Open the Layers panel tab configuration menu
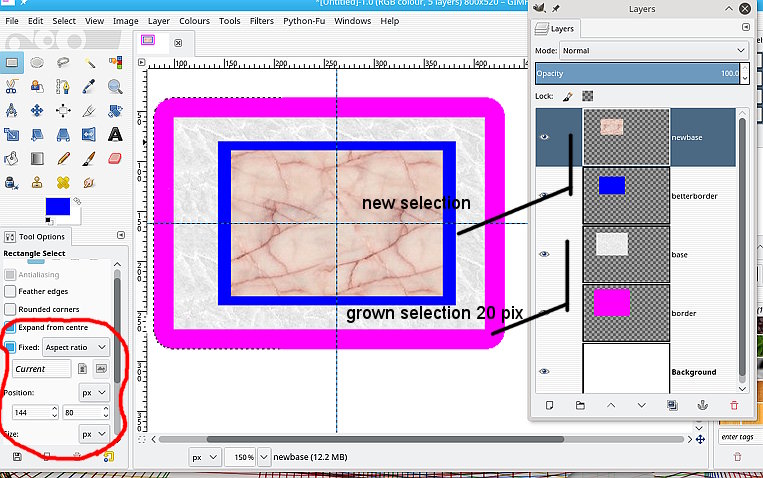The width and height of the screenshot is (763, 478). 745,27
